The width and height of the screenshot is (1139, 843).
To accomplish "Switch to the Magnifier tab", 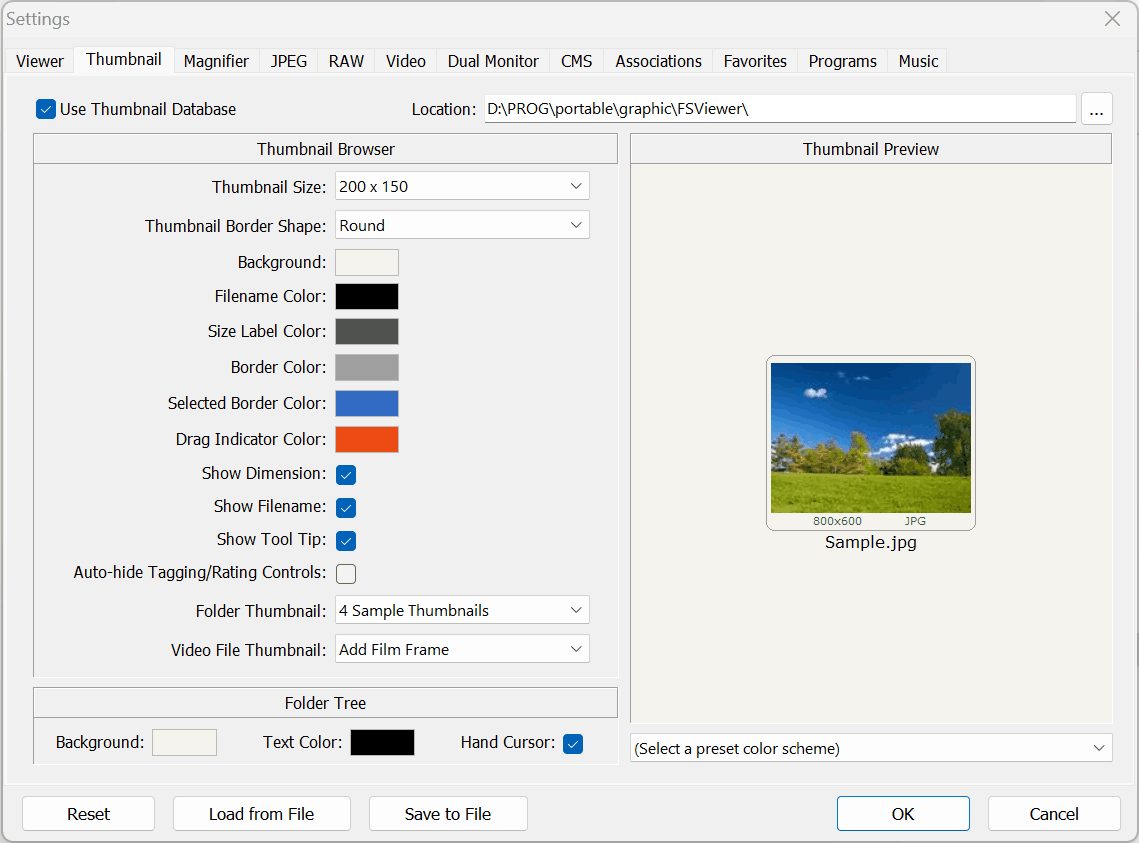I will 216,61.
